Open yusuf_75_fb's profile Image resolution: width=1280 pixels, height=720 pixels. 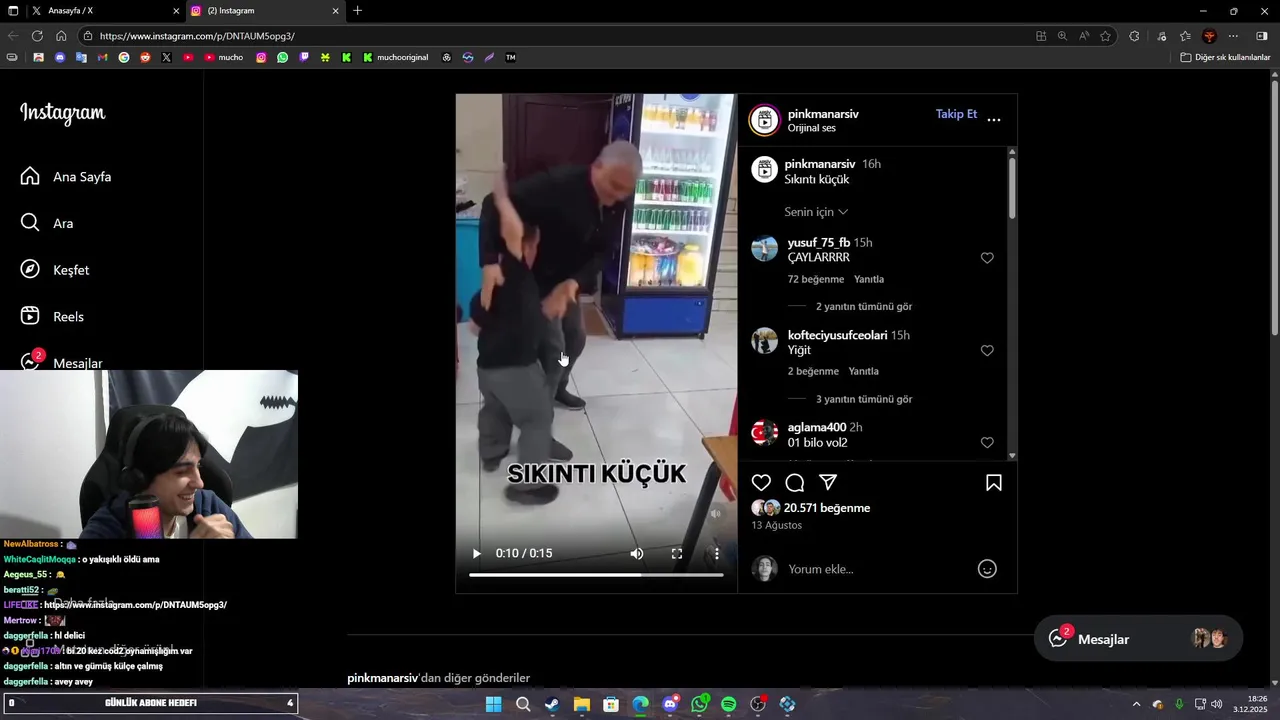pos(819,243)
